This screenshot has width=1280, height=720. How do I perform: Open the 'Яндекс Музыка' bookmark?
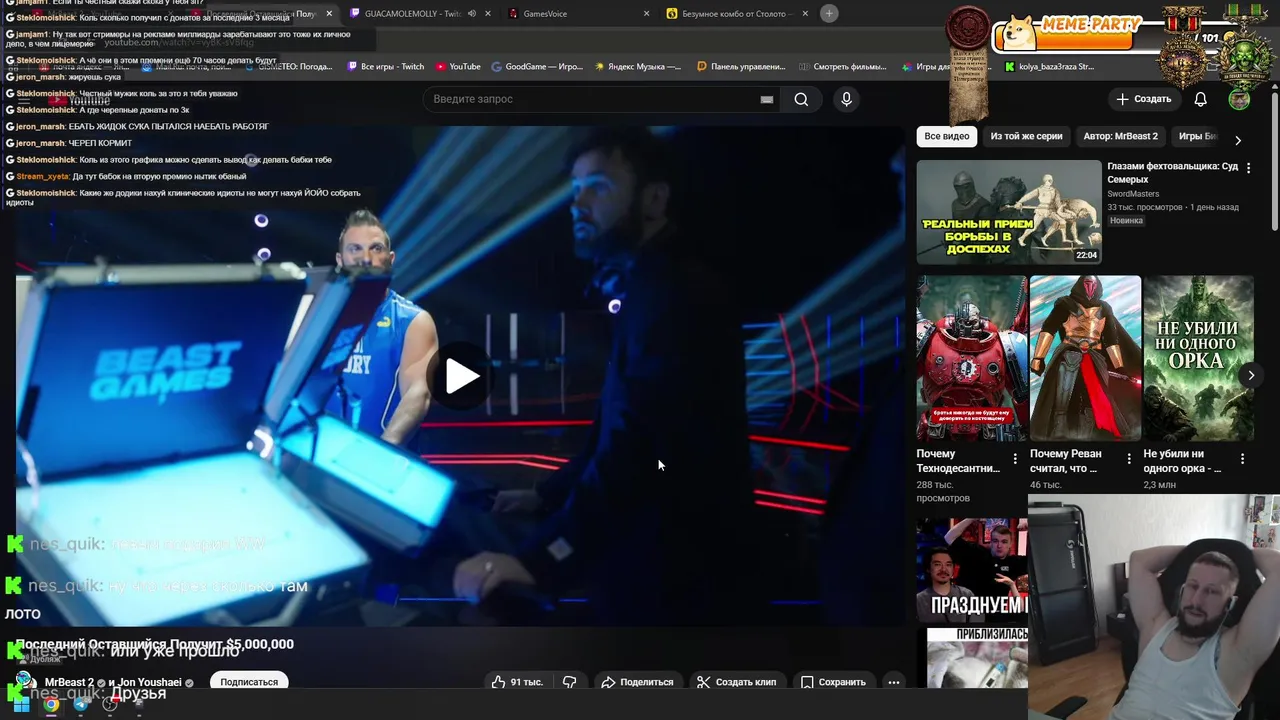click(638, 67)
